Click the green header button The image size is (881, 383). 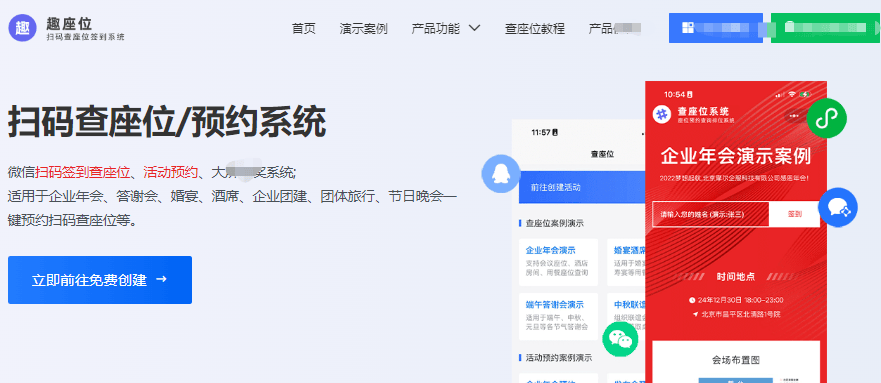click(x=825, y=28)
